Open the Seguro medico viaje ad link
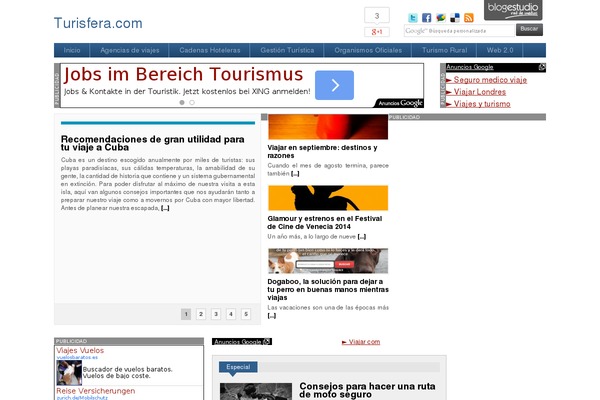 coord(490,80)
